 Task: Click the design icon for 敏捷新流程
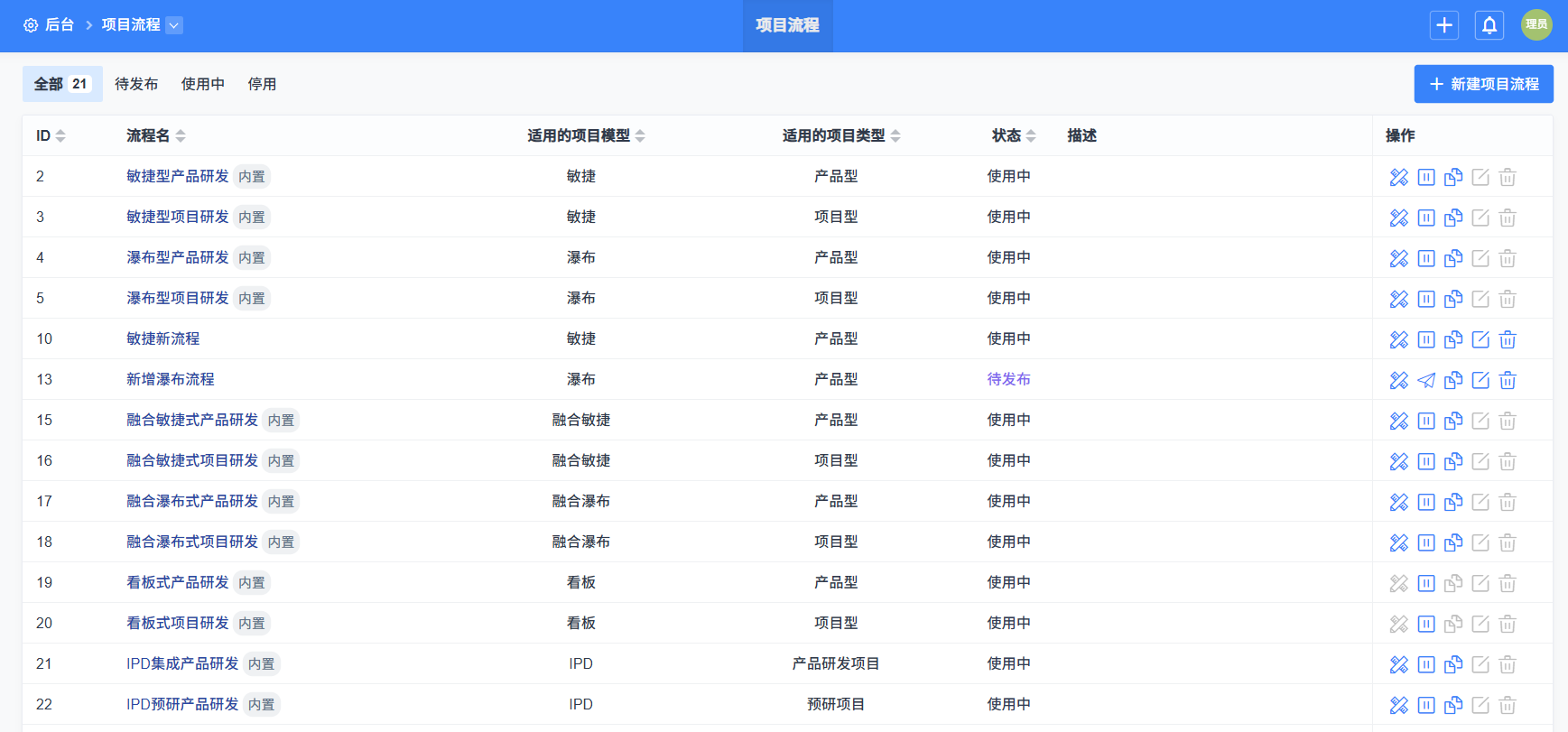click(x=1398, y=339)
